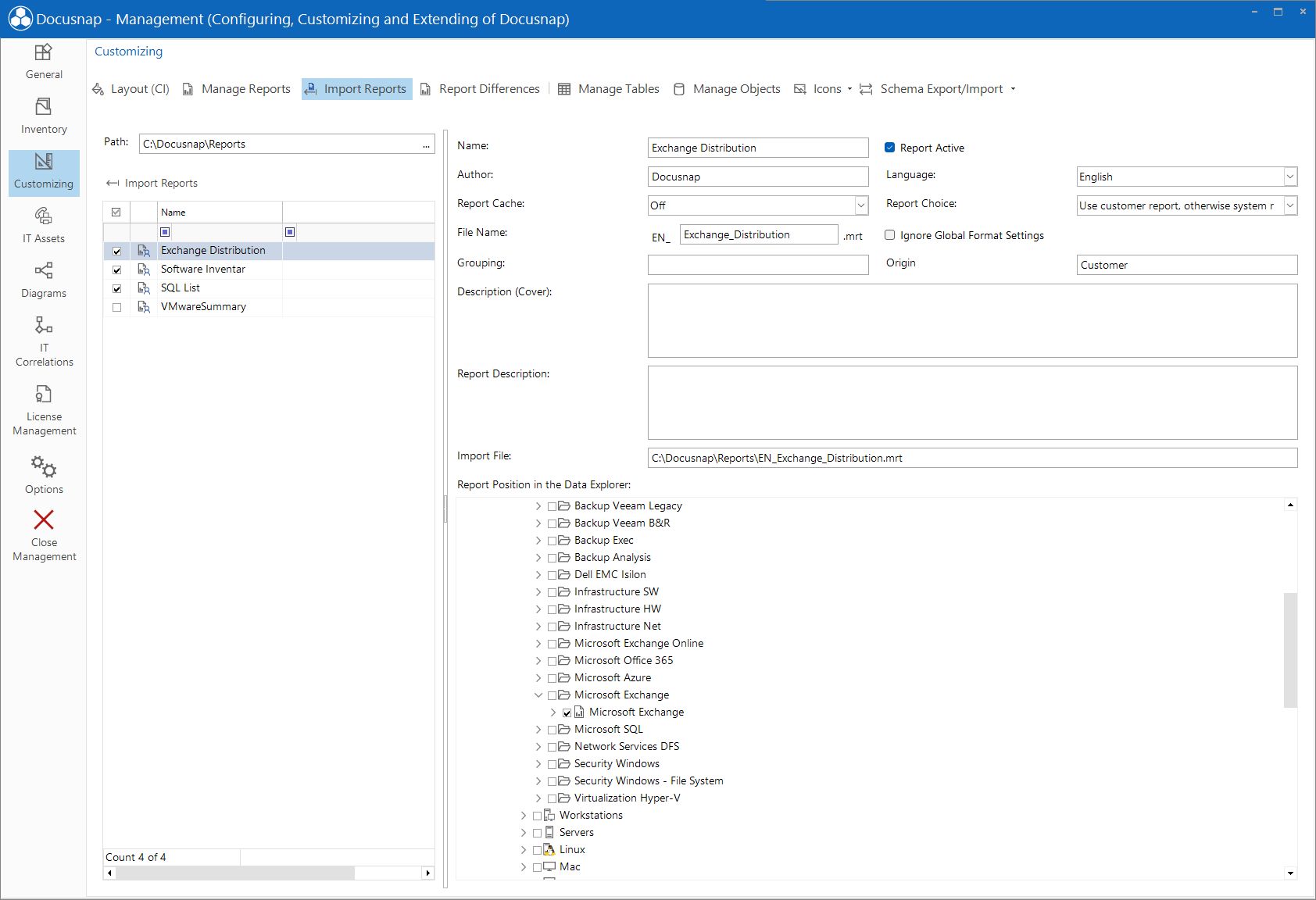Image resolution: width=1316 pixels, height=900 pixels.
Task: Click the red Close Management X icon
Action: 44,520
